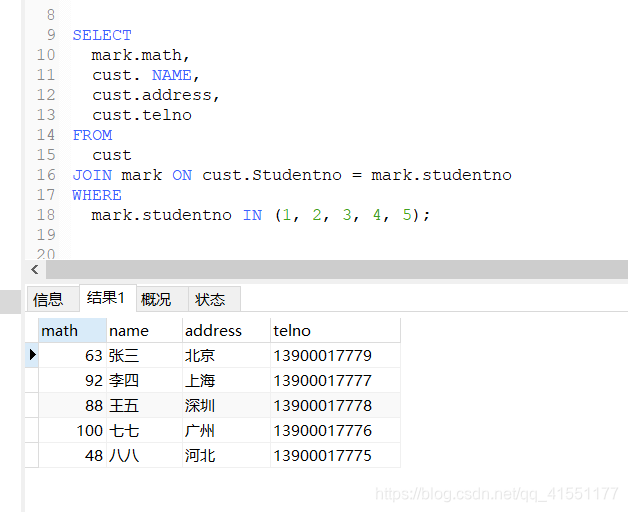The width and height of the screenshot is (628, 512).
Task: Click the current row indicator arrow
Action: click(x=32, y=355)
